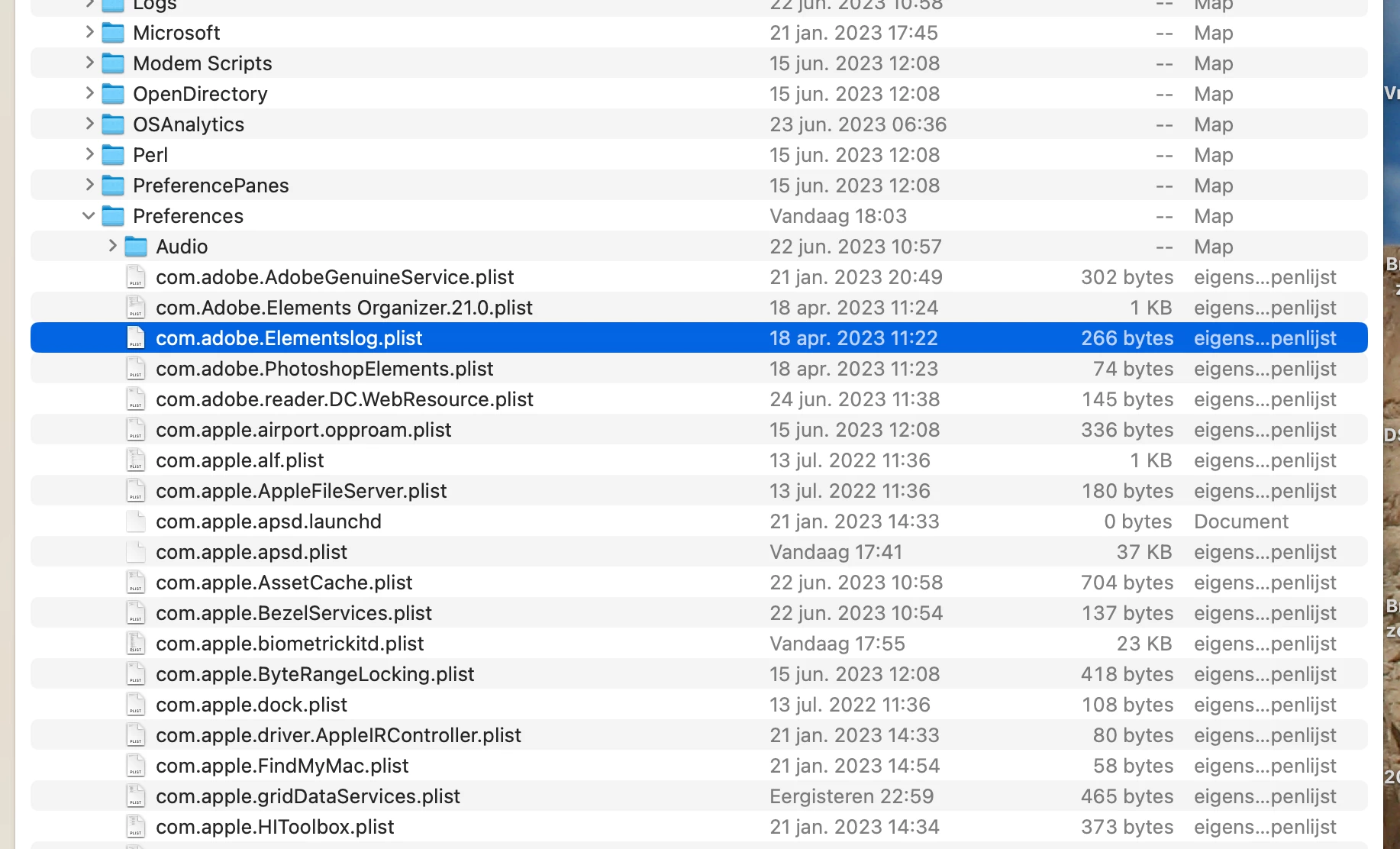Click the reader.DC.WebResource plist file icon
The height and width of the screenshot is (849, 1400).
pyautogui.click(x=136, y=399)
